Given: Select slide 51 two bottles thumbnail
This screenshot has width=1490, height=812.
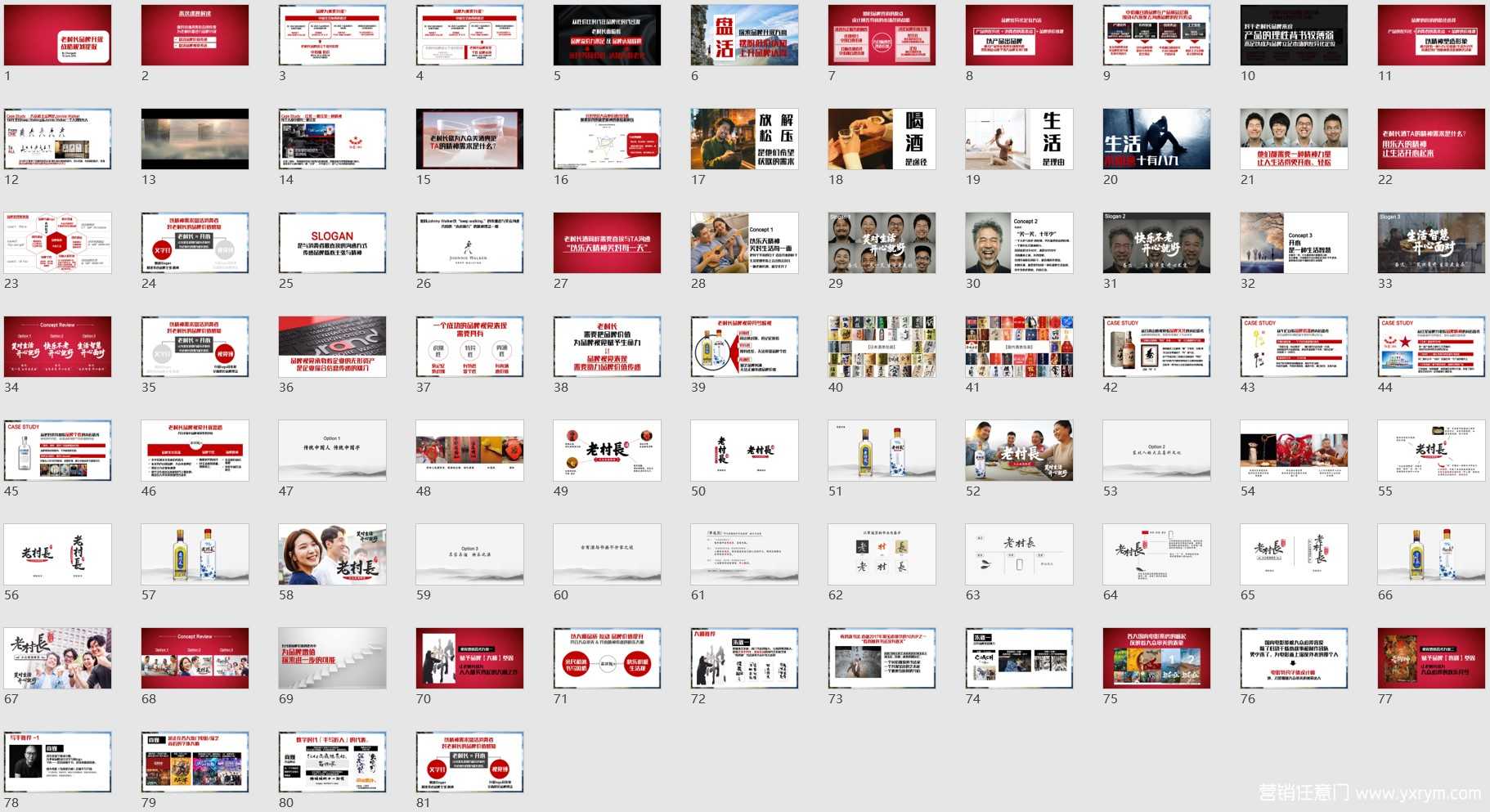Looking at the screenshot, I should click(882, 451).
